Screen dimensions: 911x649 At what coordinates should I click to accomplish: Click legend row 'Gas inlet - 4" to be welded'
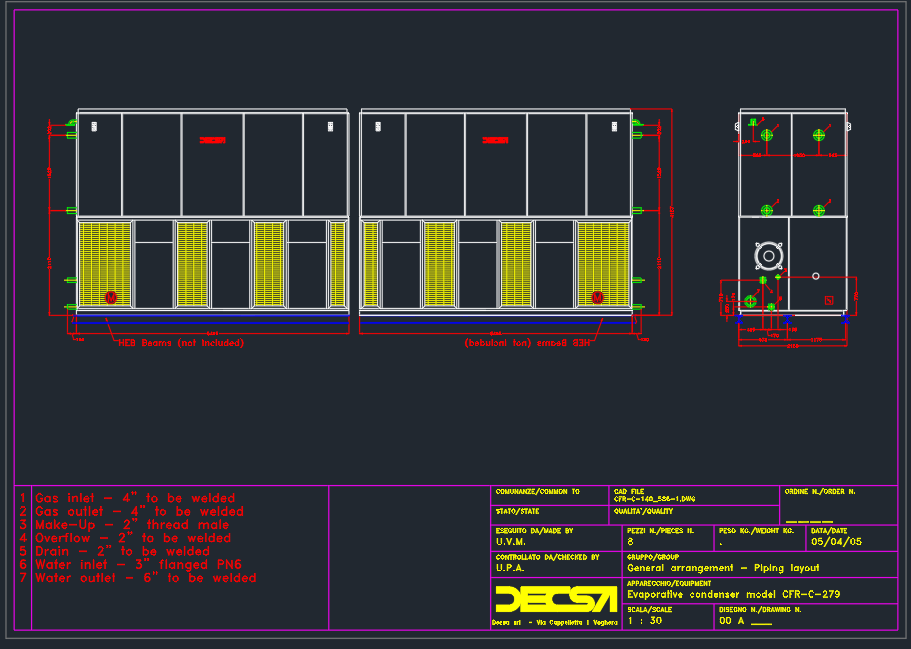pos(135,498)
